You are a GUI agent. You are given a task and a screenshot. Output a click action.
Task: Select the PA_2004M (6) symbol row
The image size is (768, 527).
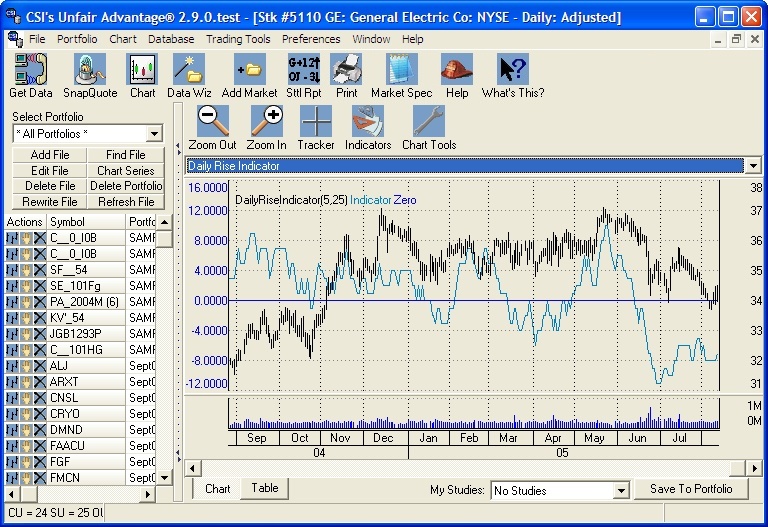click(x=86, y=302)
